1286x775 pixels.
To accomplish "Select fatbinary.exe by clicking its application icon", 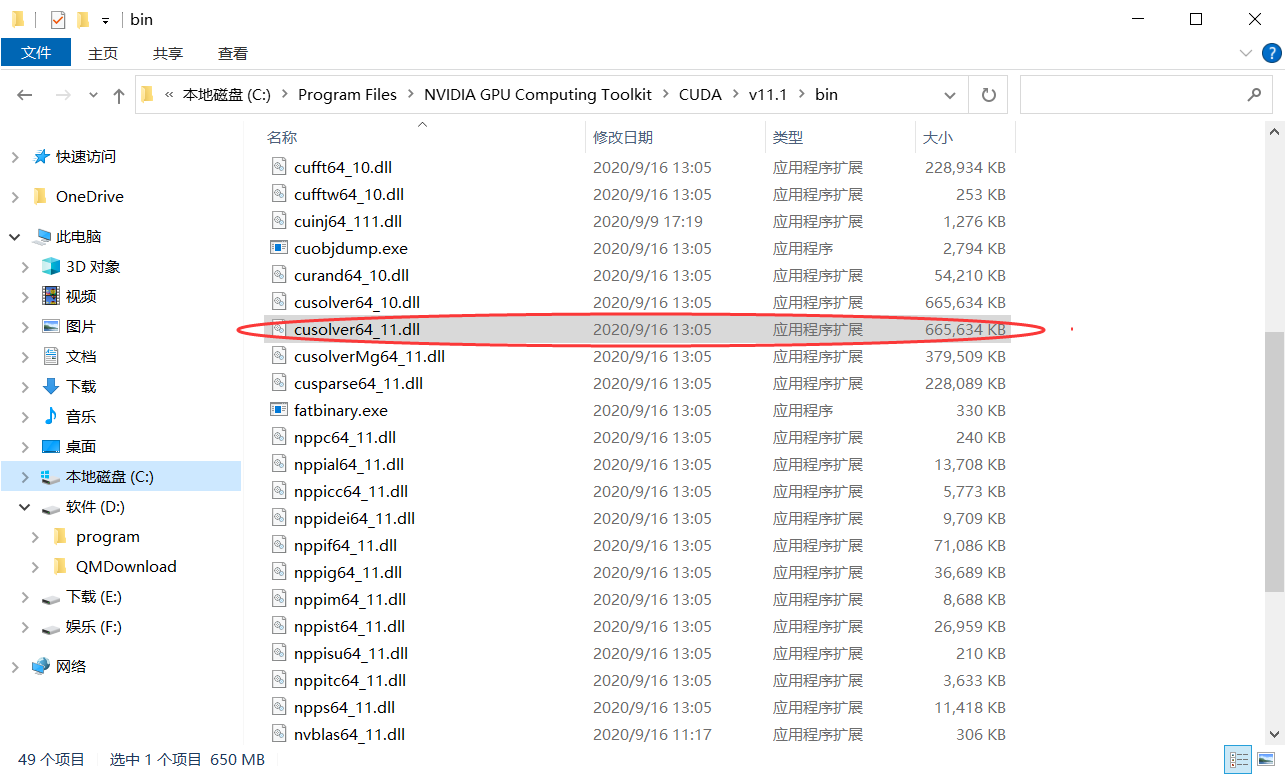I will pyautogui.click(x=281, y=410).
